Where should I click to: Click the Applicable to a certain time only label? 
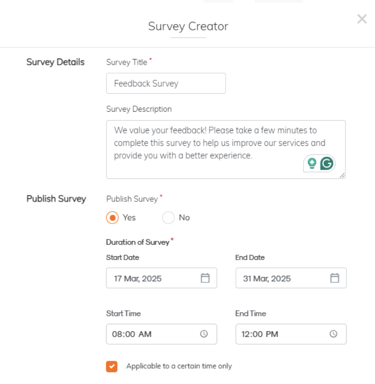(x=179, y=366)
